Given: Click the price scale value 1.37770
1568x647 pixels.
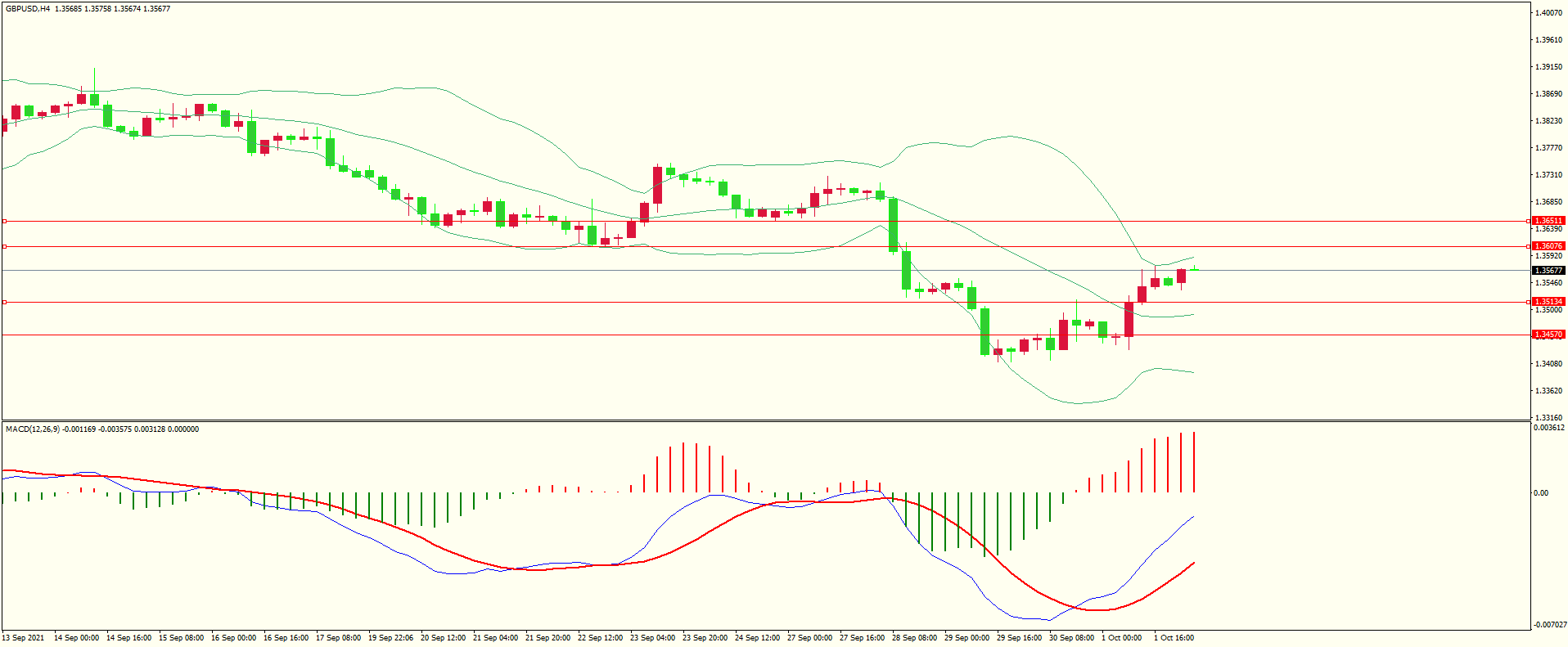Looking at the screenshot, I should (x=1549, y=148).
